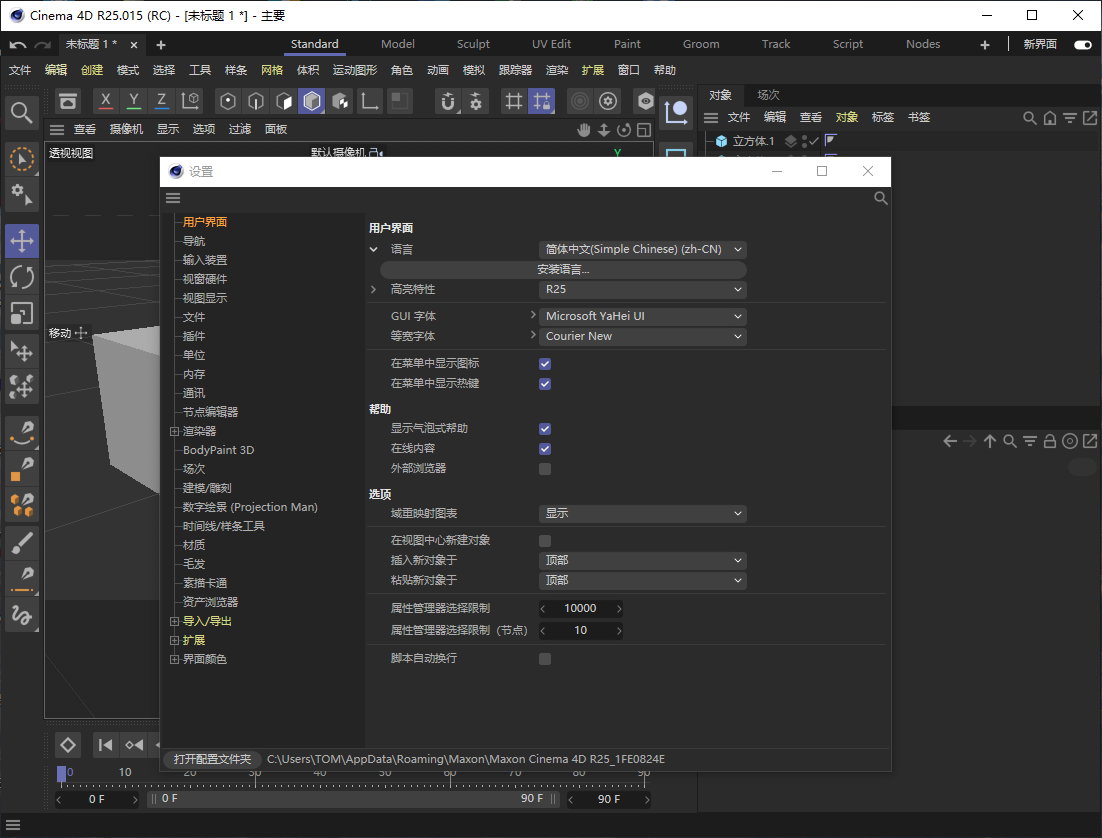Switch to the Sculpt layout tab

[473, 44]
